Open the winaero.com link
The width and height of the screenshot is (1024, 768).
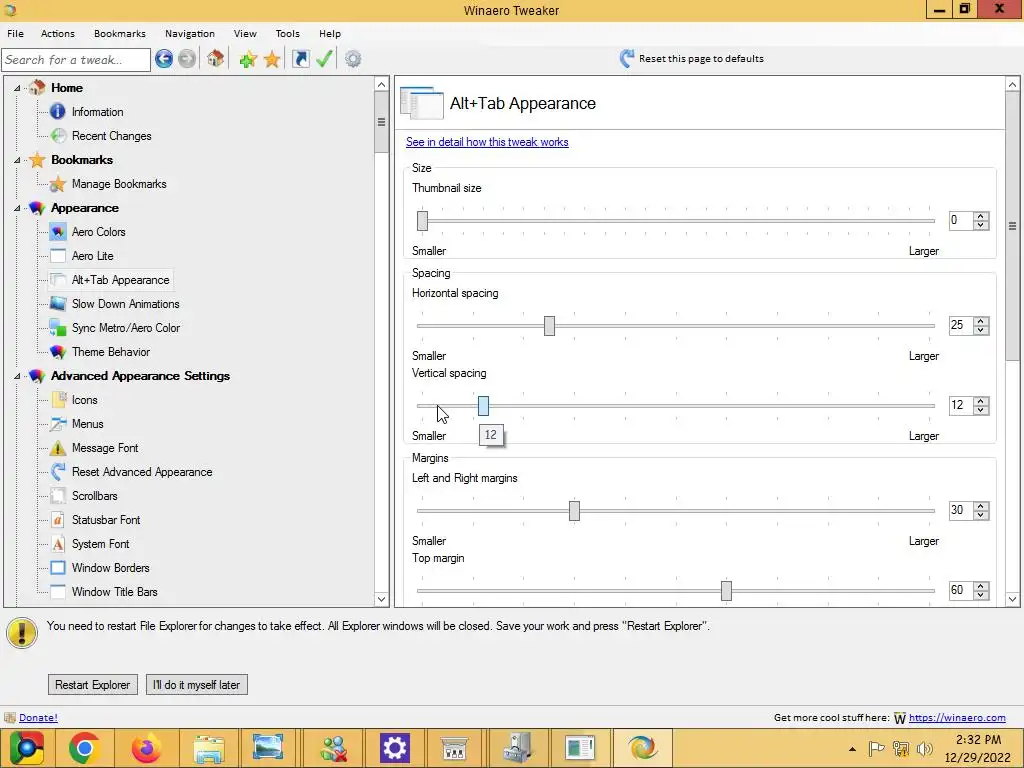[x=957, y=717]
